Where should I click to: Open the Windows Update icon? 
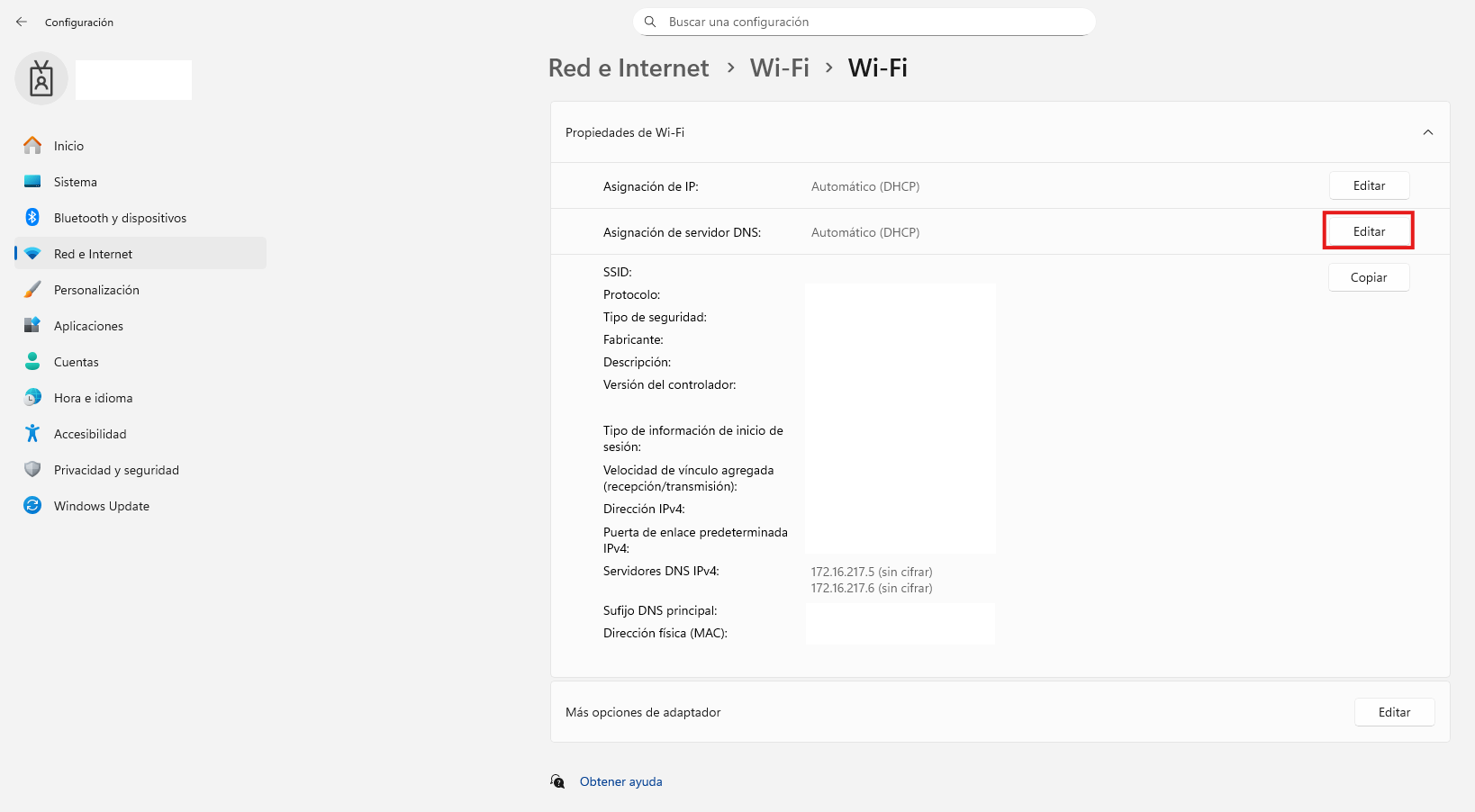point(32,506)
